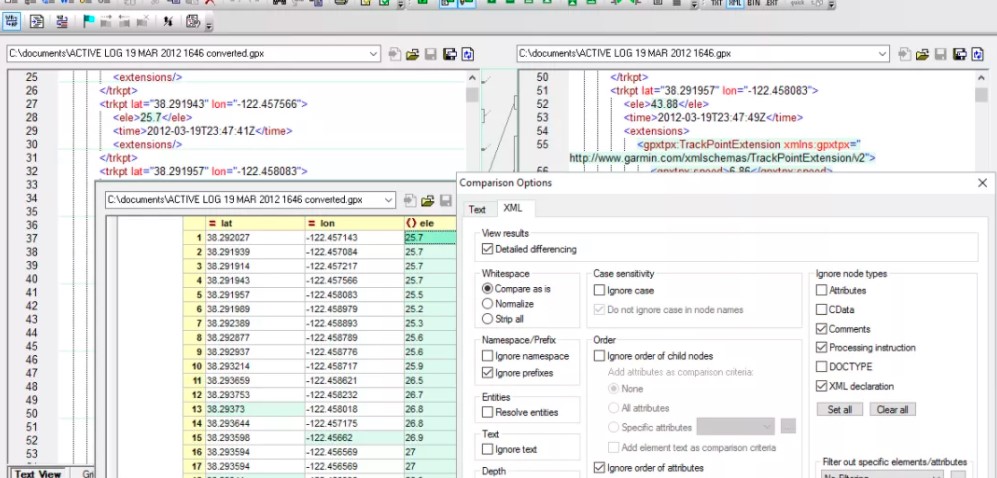Open Specific attributes combo box
This screenshot has height=478, width=997.
[x=735, y=426]
